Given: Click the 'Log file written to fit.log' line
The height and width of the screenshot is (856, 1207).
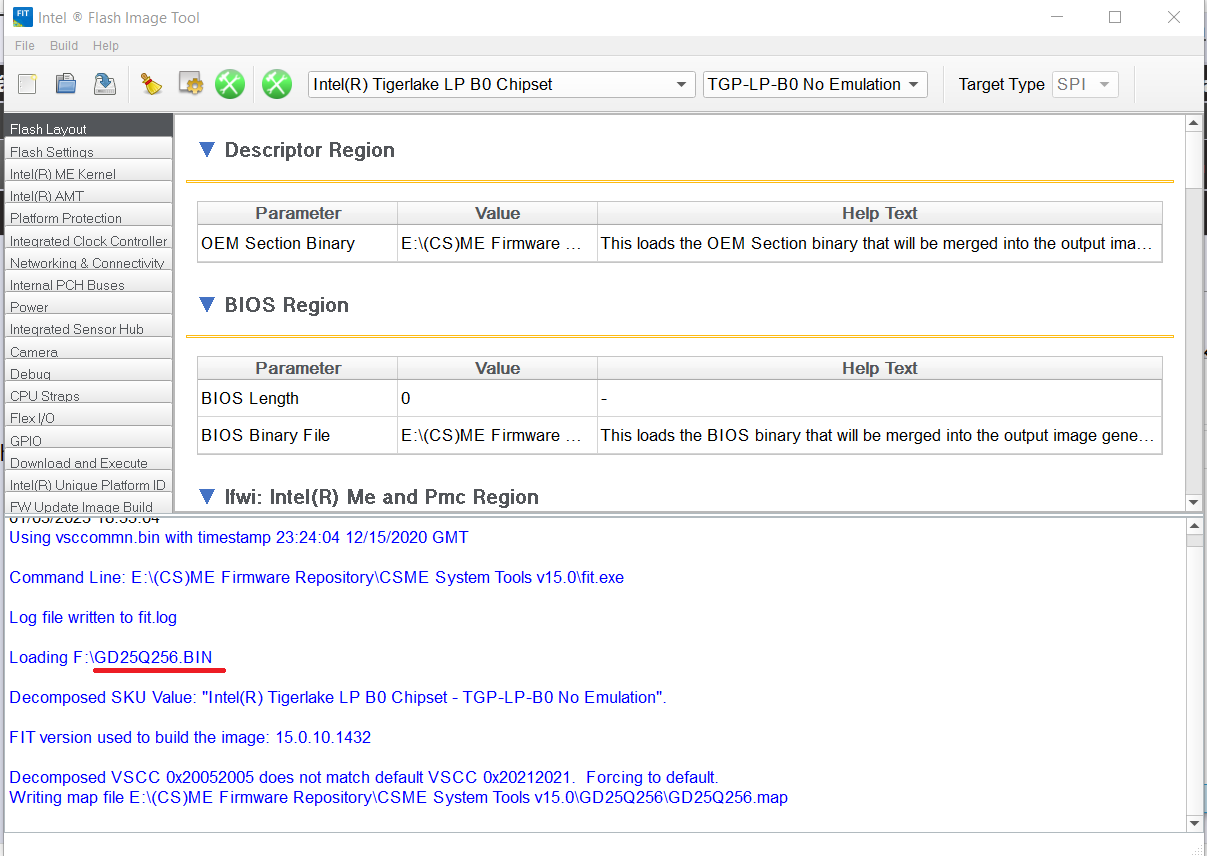Looking at the screenshot, I should 93,617.
